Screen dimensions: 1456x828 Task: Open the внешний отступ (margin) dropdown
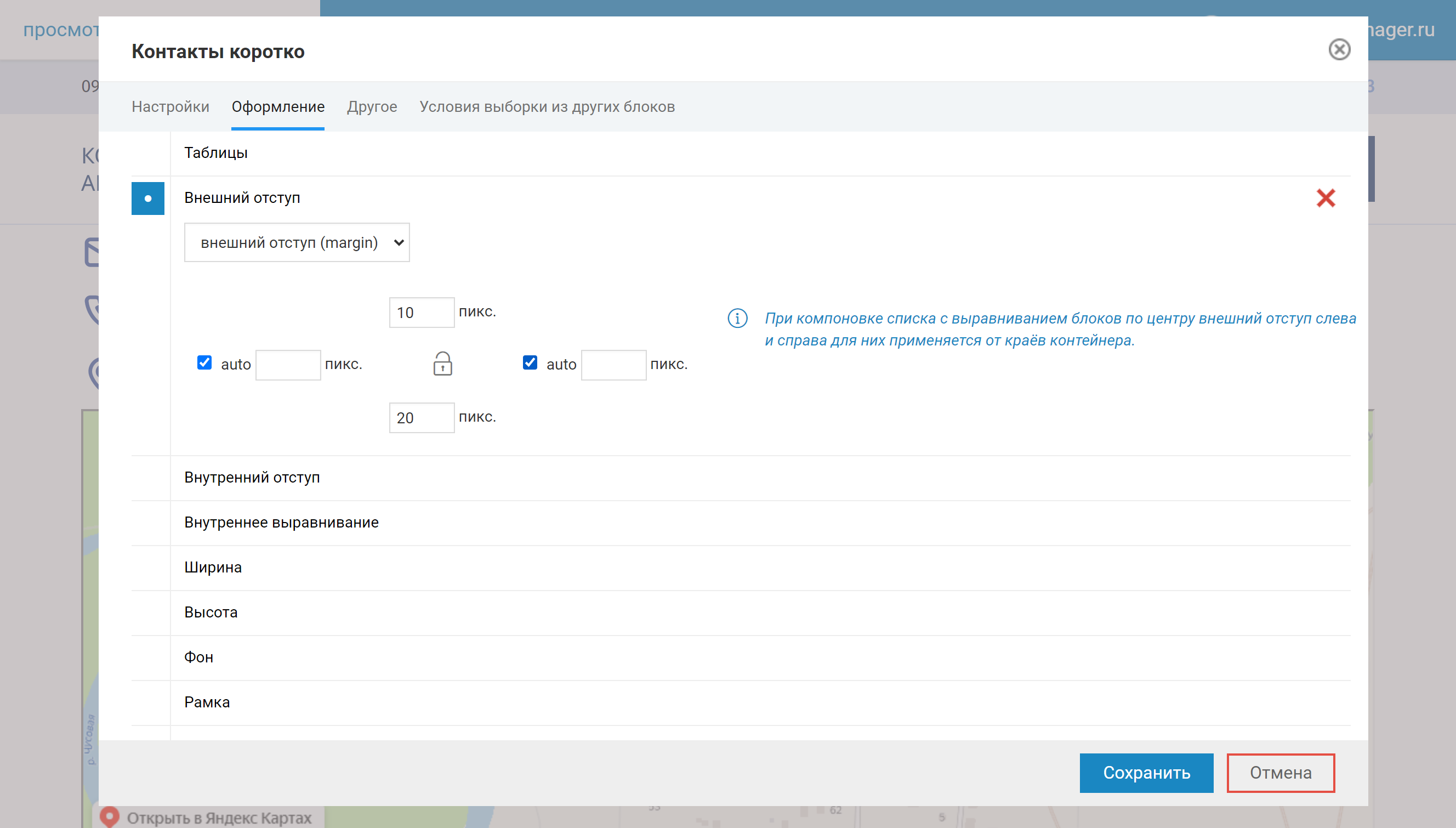point(297,243)
